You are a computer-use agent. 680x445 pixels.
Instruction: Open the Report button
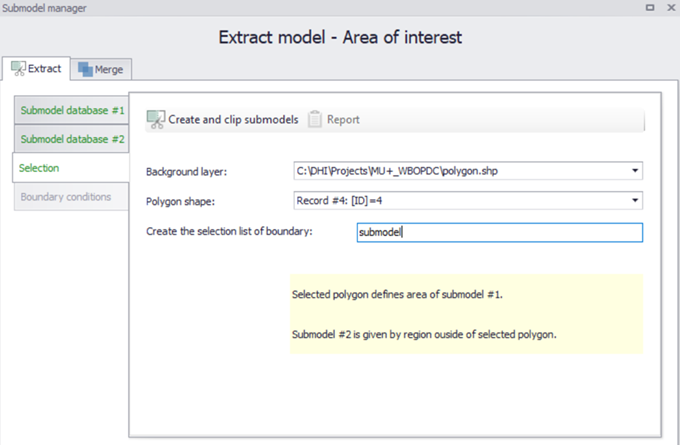[334, 119]
